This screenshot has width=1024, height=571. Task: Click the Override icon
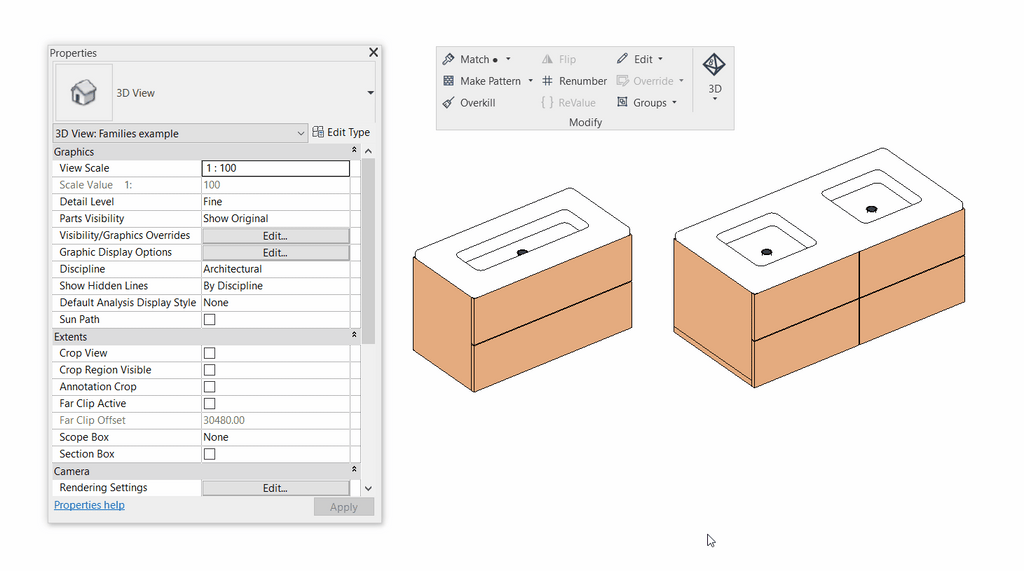(x=622, y=81)
